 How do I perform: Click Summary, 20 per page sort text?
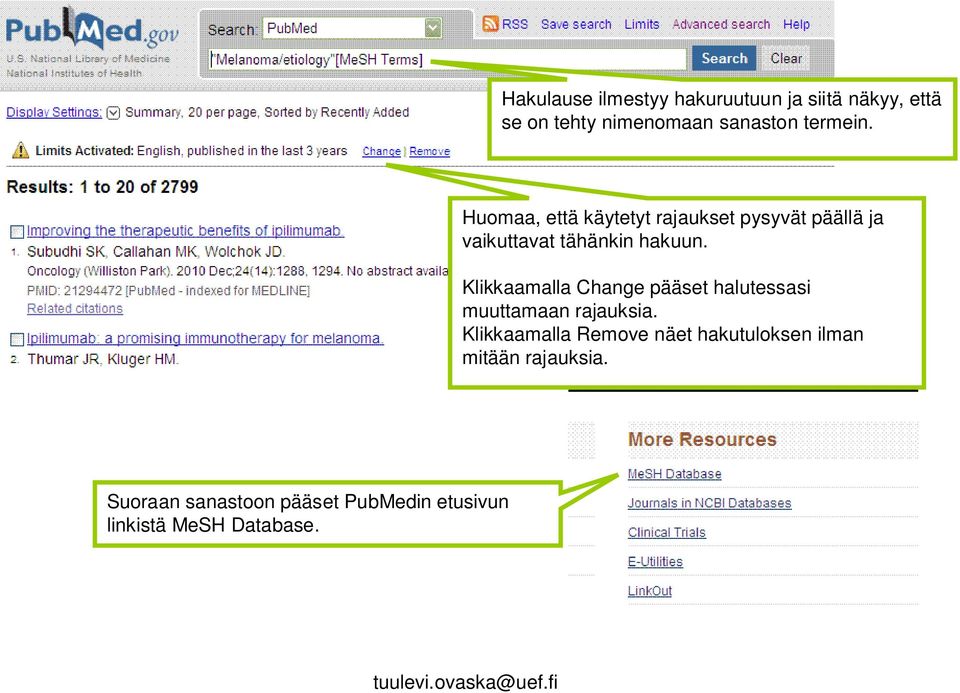267,113
